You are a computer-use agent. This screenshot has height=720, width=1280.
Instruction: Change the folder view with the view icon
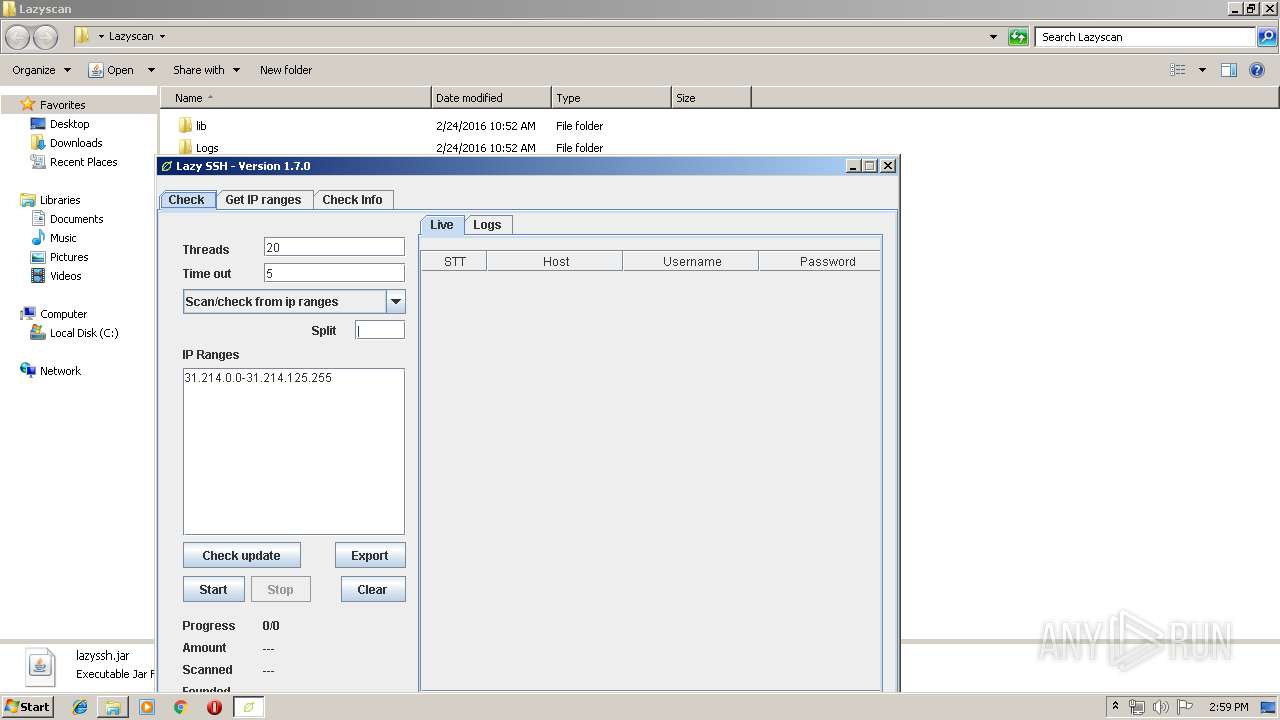pyautogui.click(x=1178, y=70)
